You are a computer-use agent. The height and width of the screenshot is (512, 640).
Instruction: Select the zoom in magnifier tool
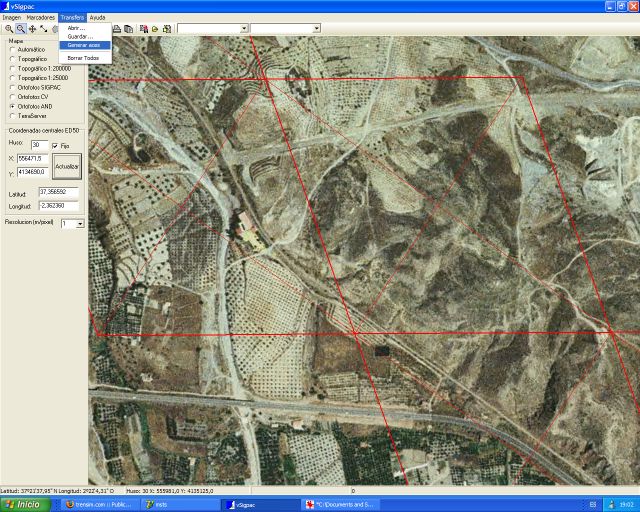click(8, 29)
